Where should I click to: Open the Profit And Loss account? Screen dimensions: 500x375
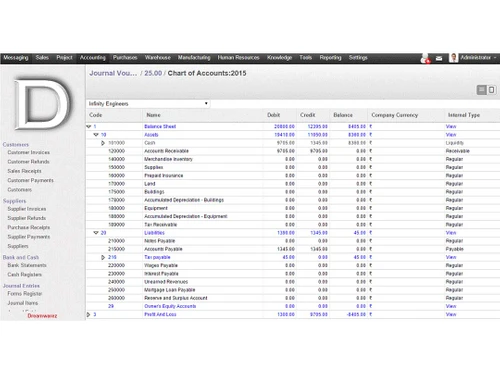(160, 314)
